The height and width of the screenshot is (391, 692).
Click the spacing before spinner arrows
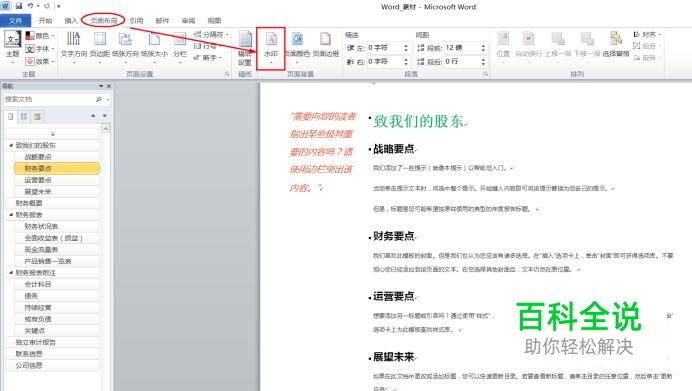point(483,47)
